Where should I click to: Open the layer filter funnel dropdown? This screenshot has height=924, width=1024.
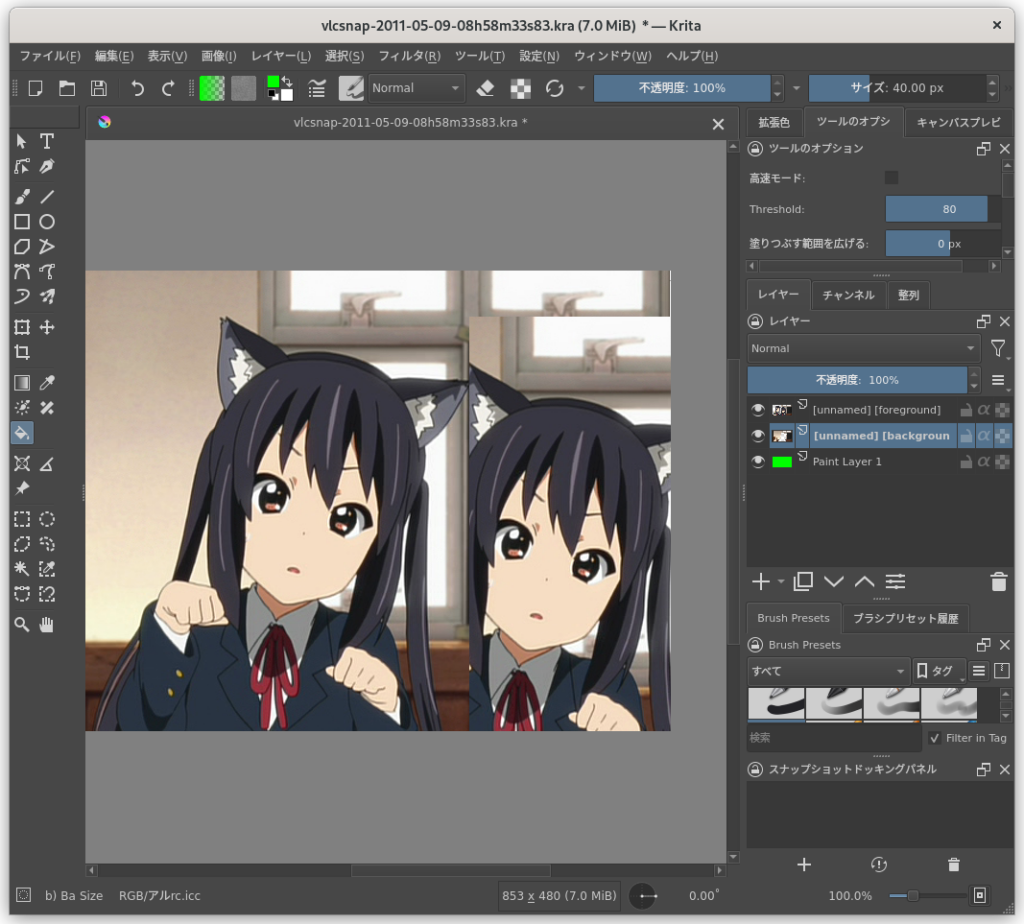pos(998,349)
